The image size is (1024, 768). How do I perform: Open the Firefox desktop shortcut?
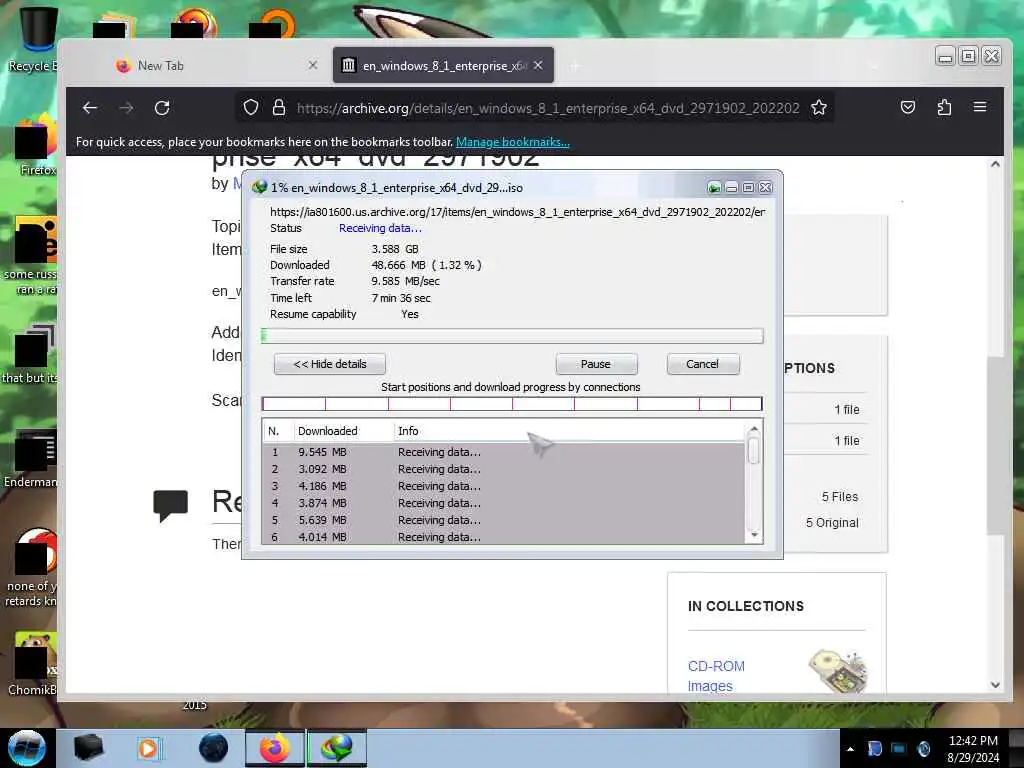36,147
